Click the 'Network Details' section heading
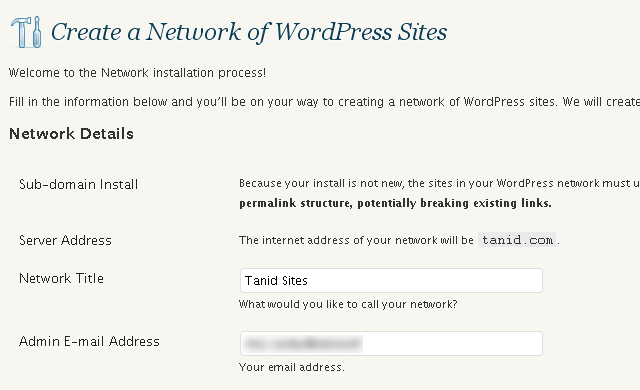This screenshot has height=390, width=640. point(71,134)
